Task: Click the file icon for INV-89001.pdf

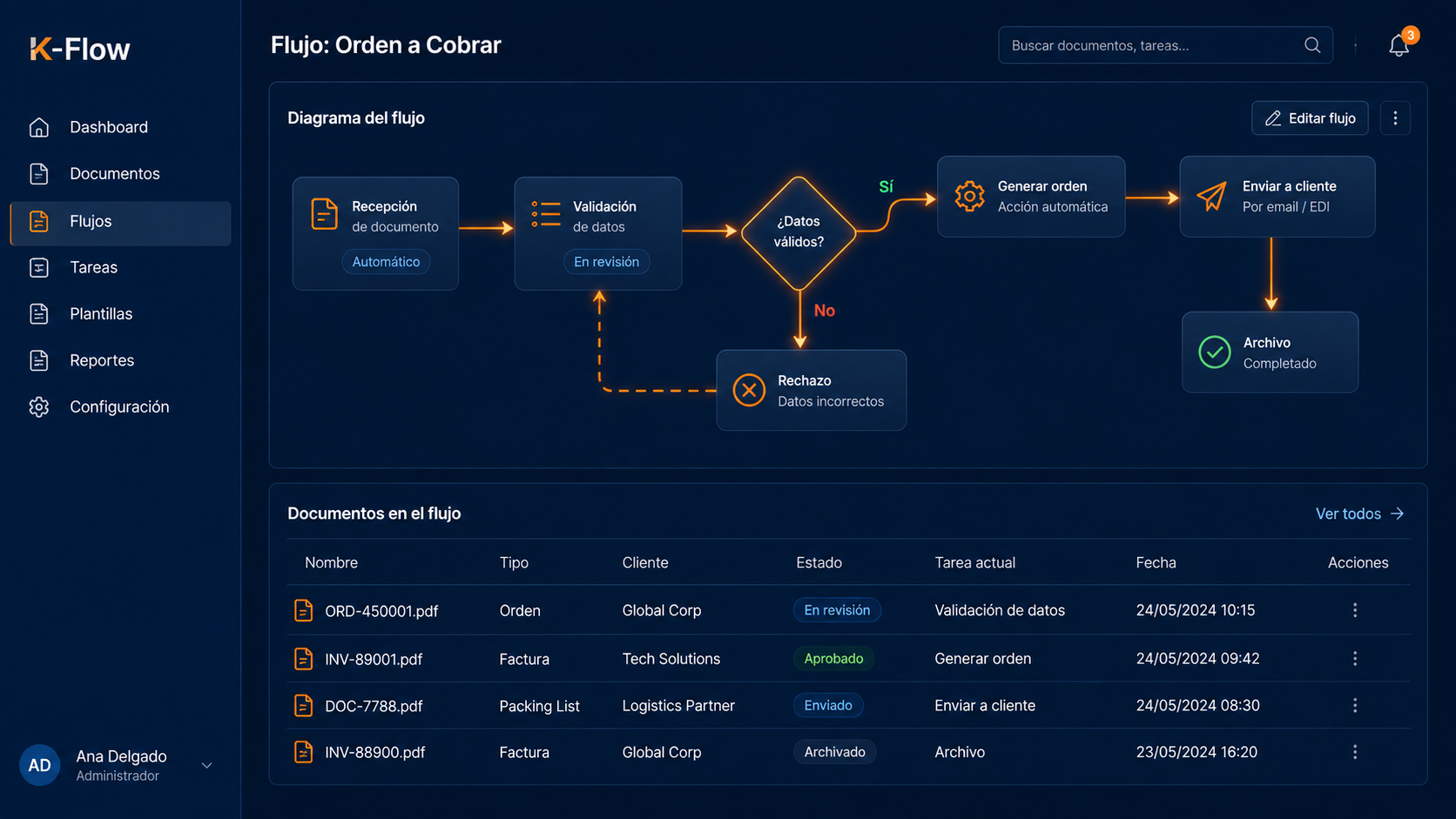Action: pos(303,659)
